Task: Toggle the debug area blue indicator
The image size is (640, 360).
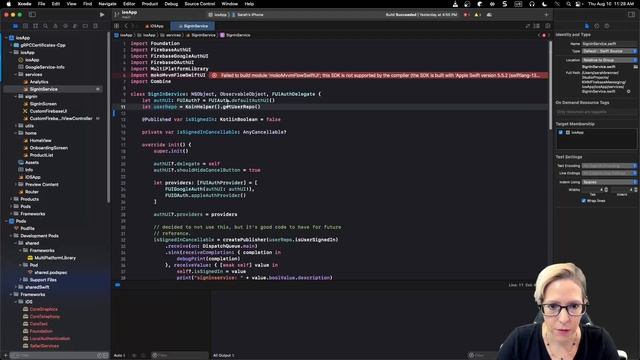Action: (x=118, y=285)
